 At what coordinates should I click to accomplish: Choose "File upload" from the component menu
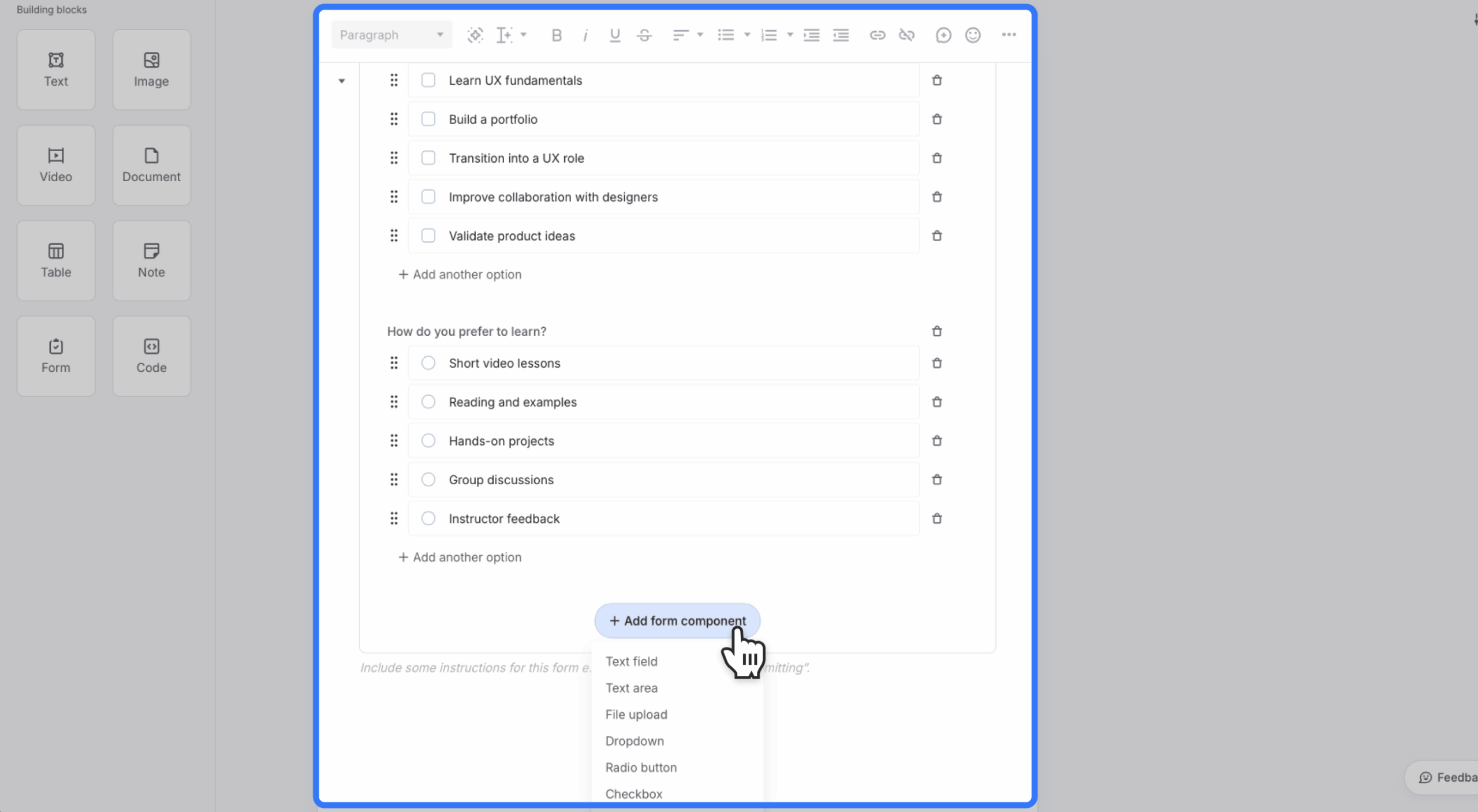click(x=636, y=714)
